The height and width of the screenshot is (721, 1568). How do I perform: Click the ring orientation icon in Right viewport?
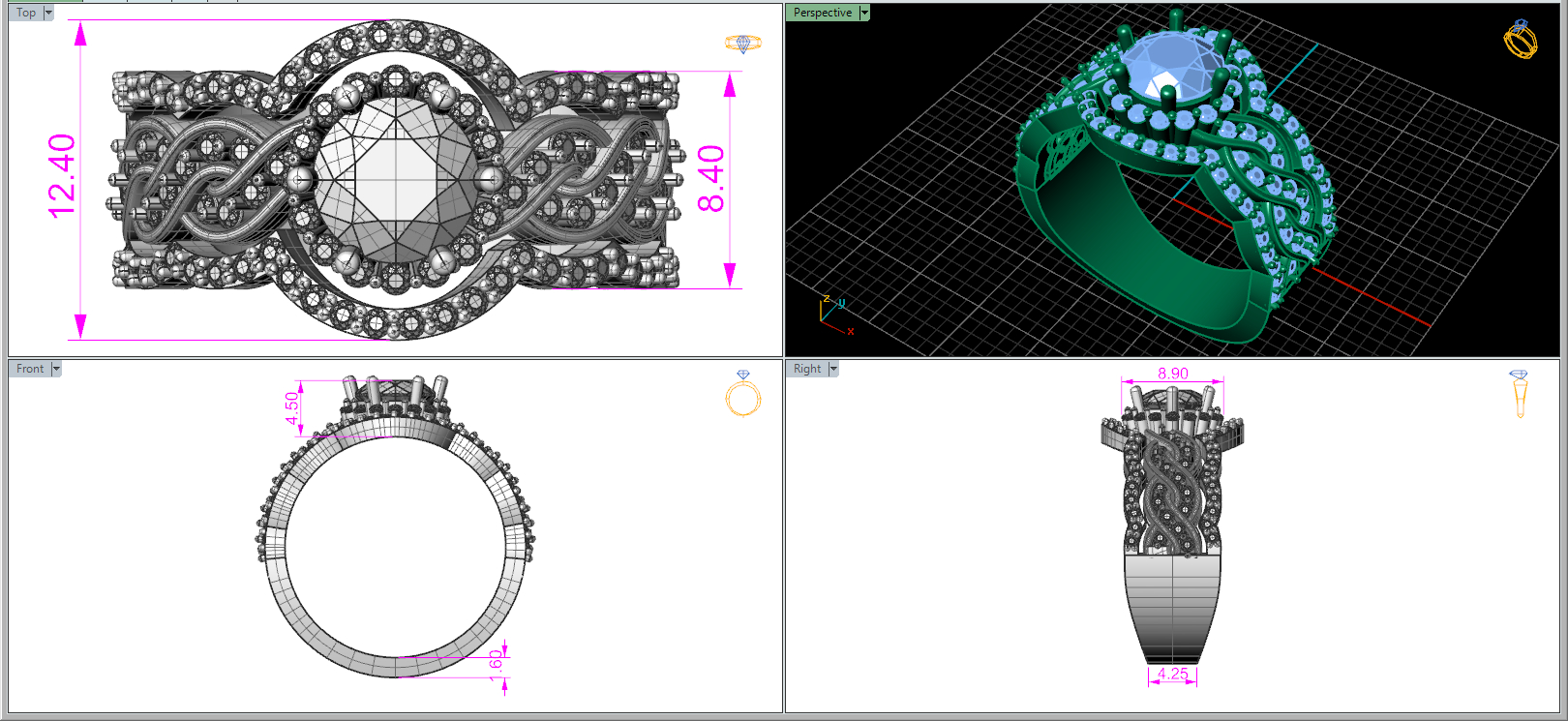pyautogui.click(x=1520, y=393)
